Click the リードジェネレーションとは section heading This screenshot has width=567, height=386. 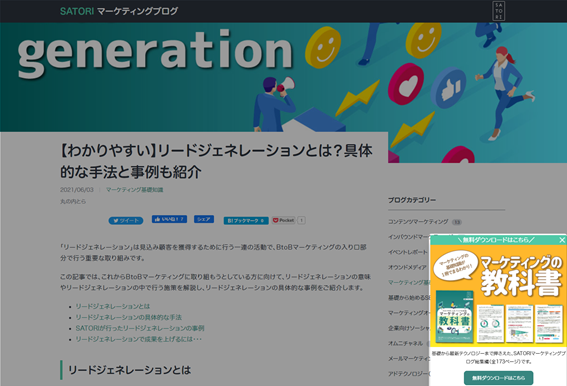129,370
